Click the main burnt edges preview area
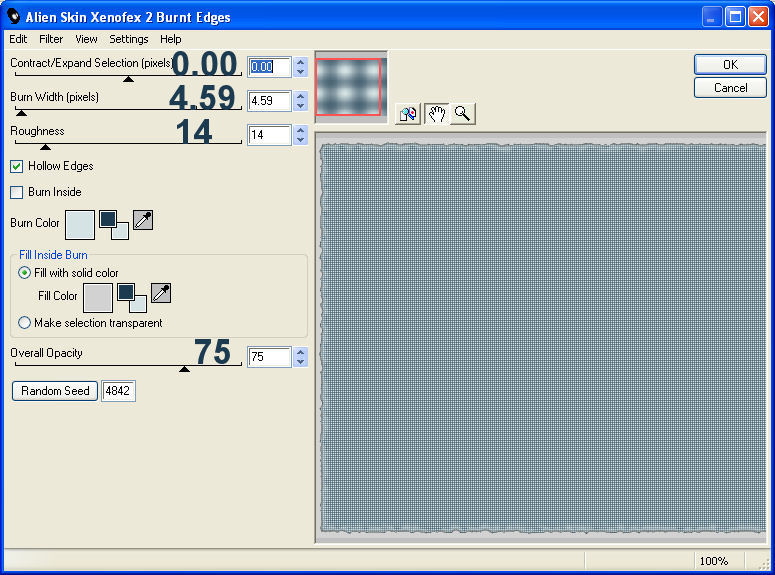Image resolution: width=775 pixels, height=575 pixels. tap(542, 338)
